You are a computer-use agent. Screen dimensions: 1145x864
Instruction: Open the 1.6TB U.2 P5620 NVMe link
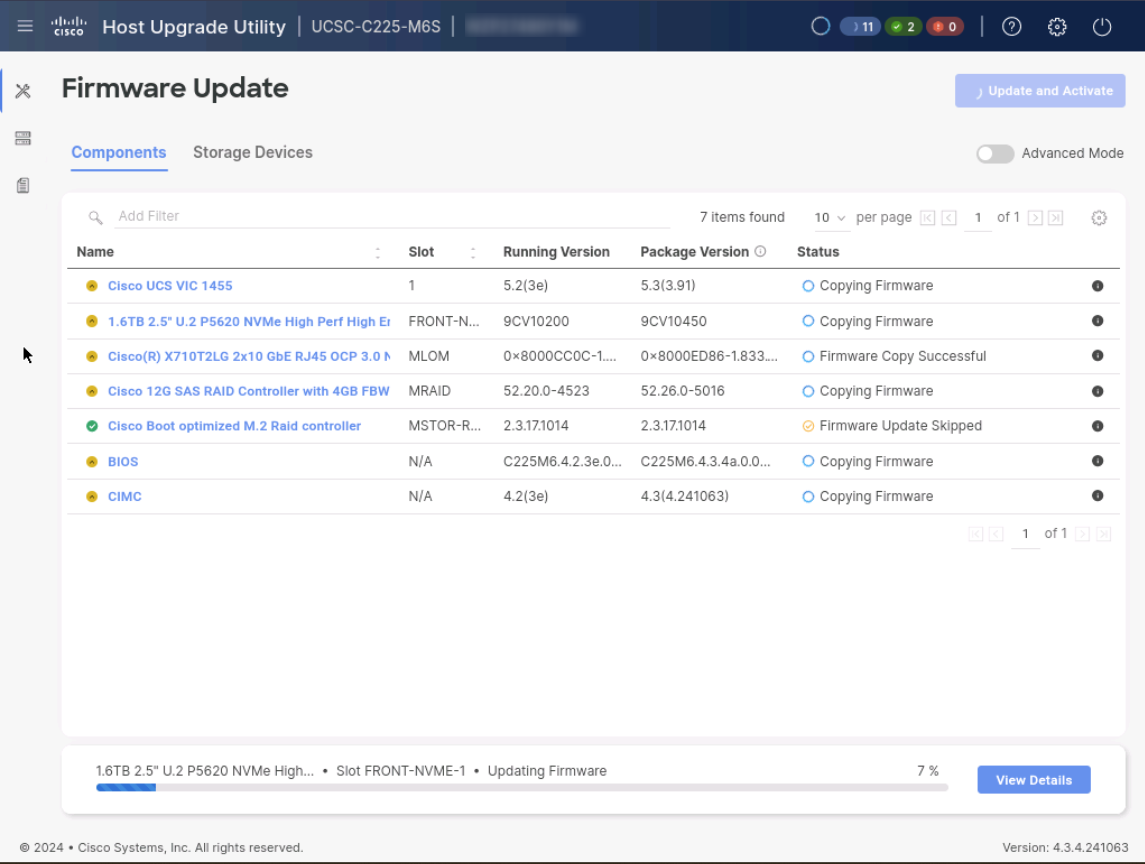pyautogui.click(x=249, y=321)
